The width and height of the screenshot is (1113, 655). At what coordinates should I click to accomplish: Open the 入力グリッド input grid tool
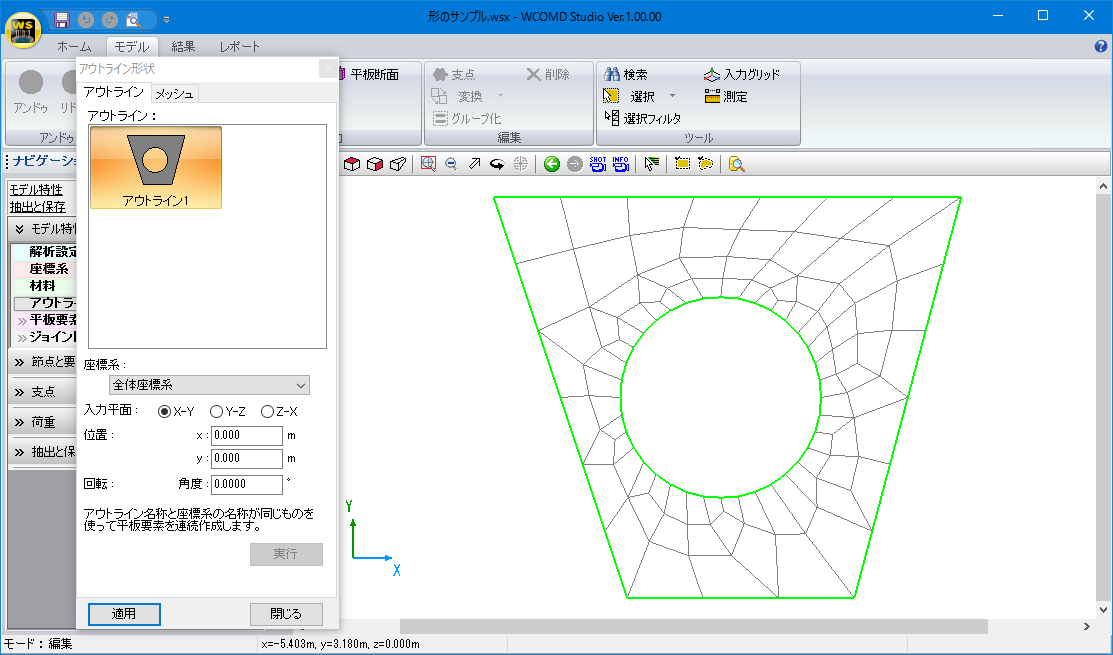(741, 75)
